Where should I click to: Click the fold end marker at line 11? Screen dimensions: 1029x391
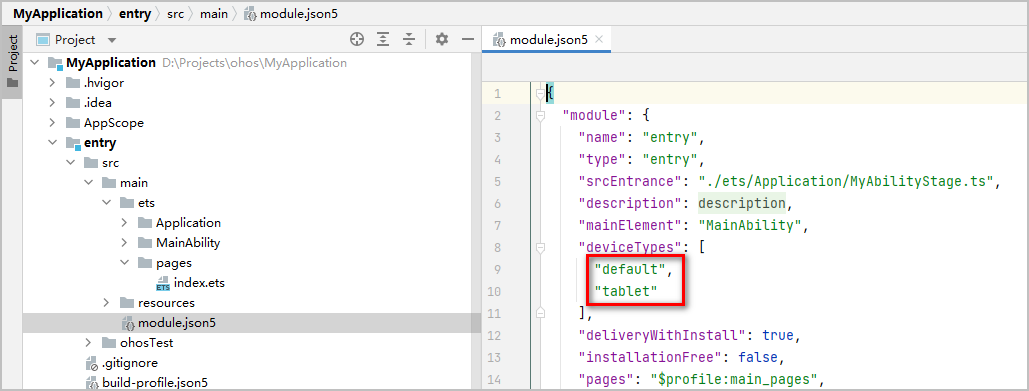[x=541, y=314]
